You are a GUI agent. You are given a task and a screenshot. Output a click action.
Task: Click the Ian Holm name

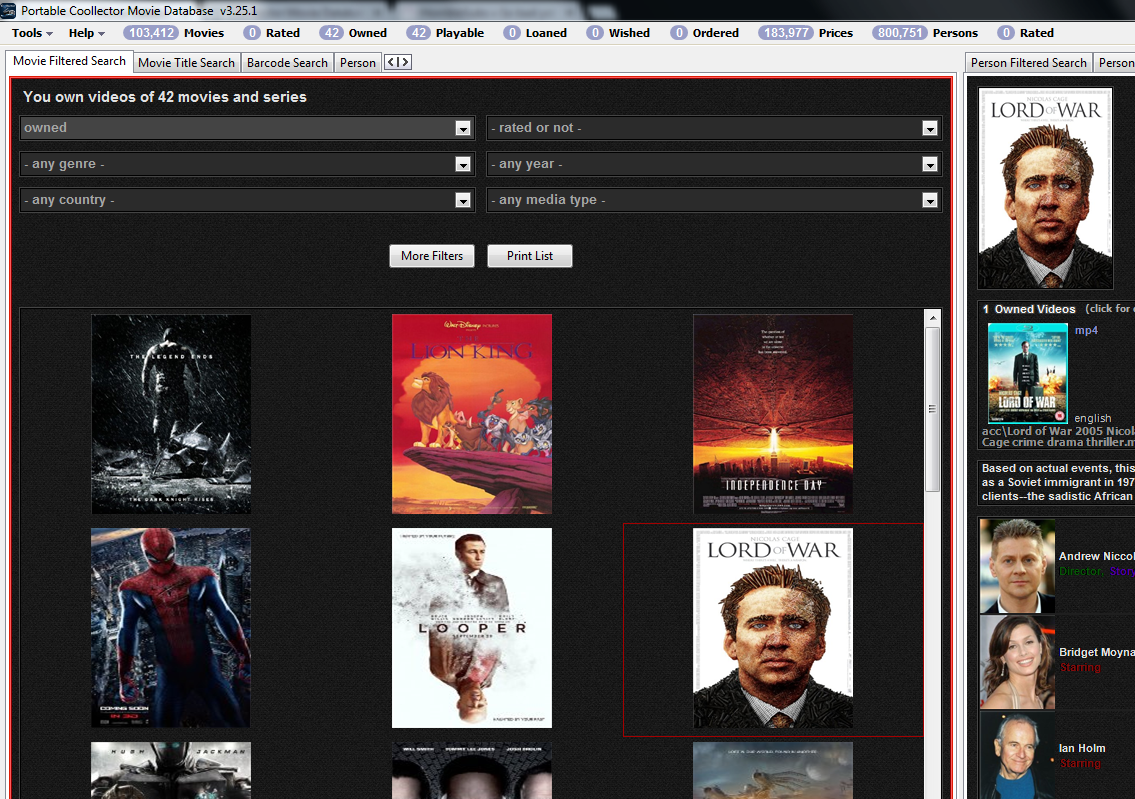coord(1082,748)
